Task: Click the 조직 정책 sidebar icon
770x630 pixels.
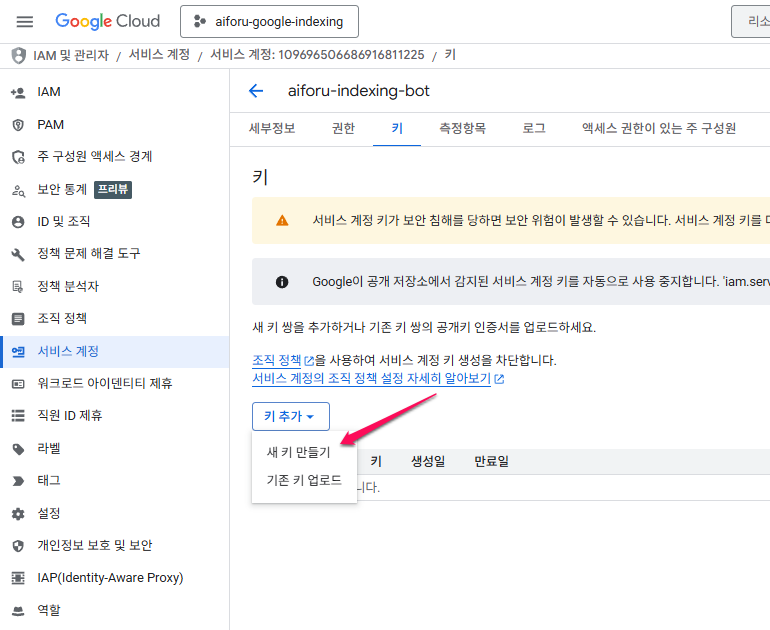Action: click(17, 319)
